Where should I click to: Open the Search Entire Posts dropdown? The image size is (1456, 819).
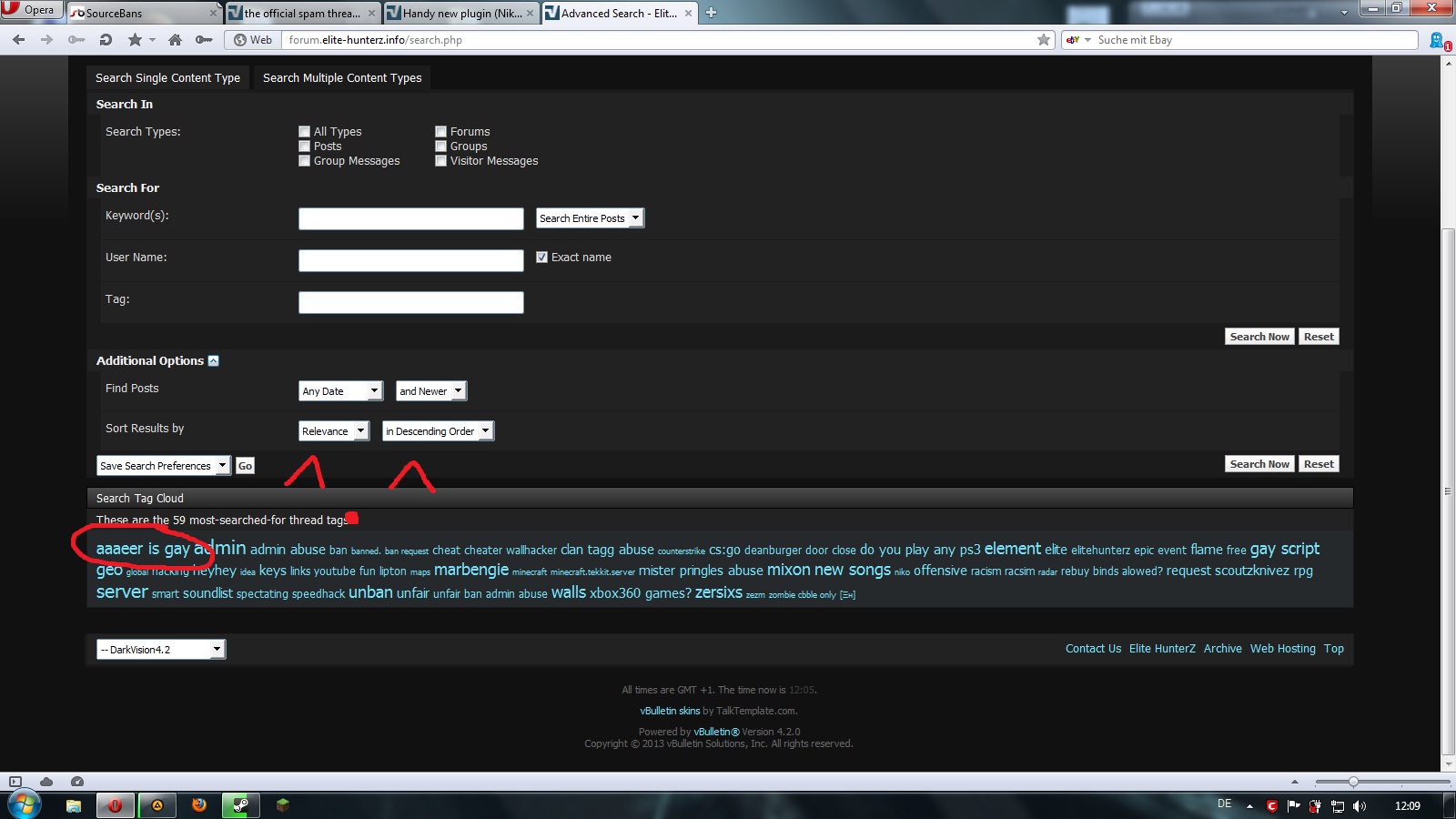590,218
